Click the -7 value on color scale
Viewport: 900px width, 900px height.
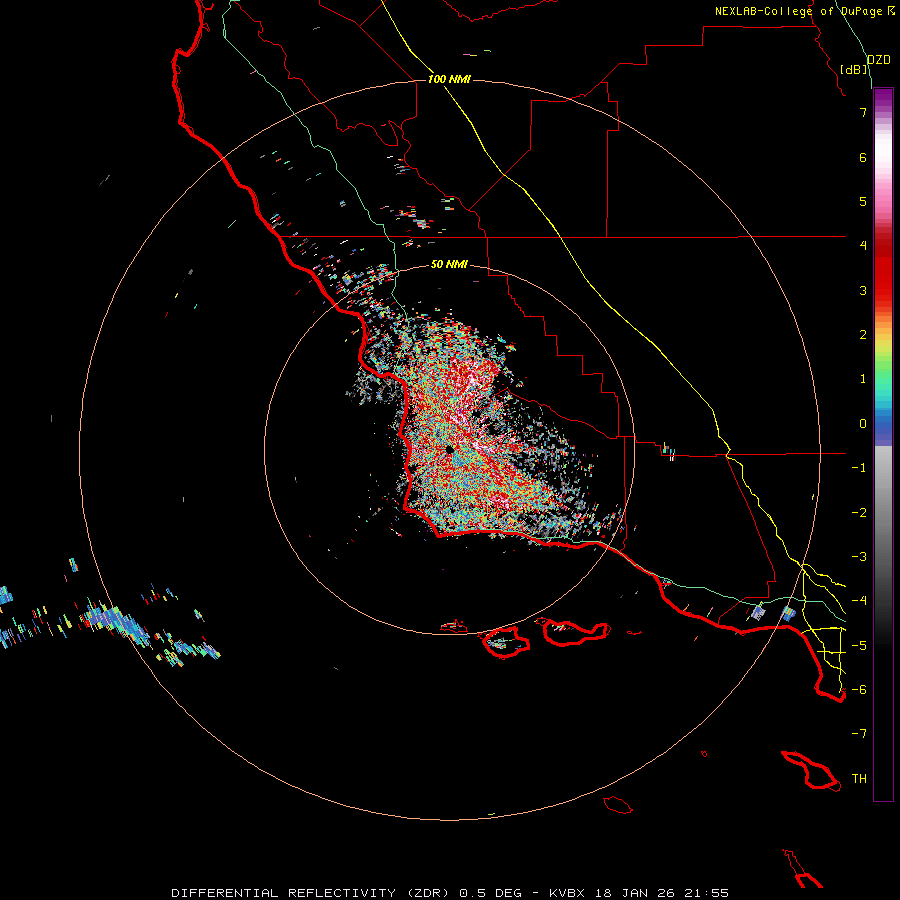point(859,734)
